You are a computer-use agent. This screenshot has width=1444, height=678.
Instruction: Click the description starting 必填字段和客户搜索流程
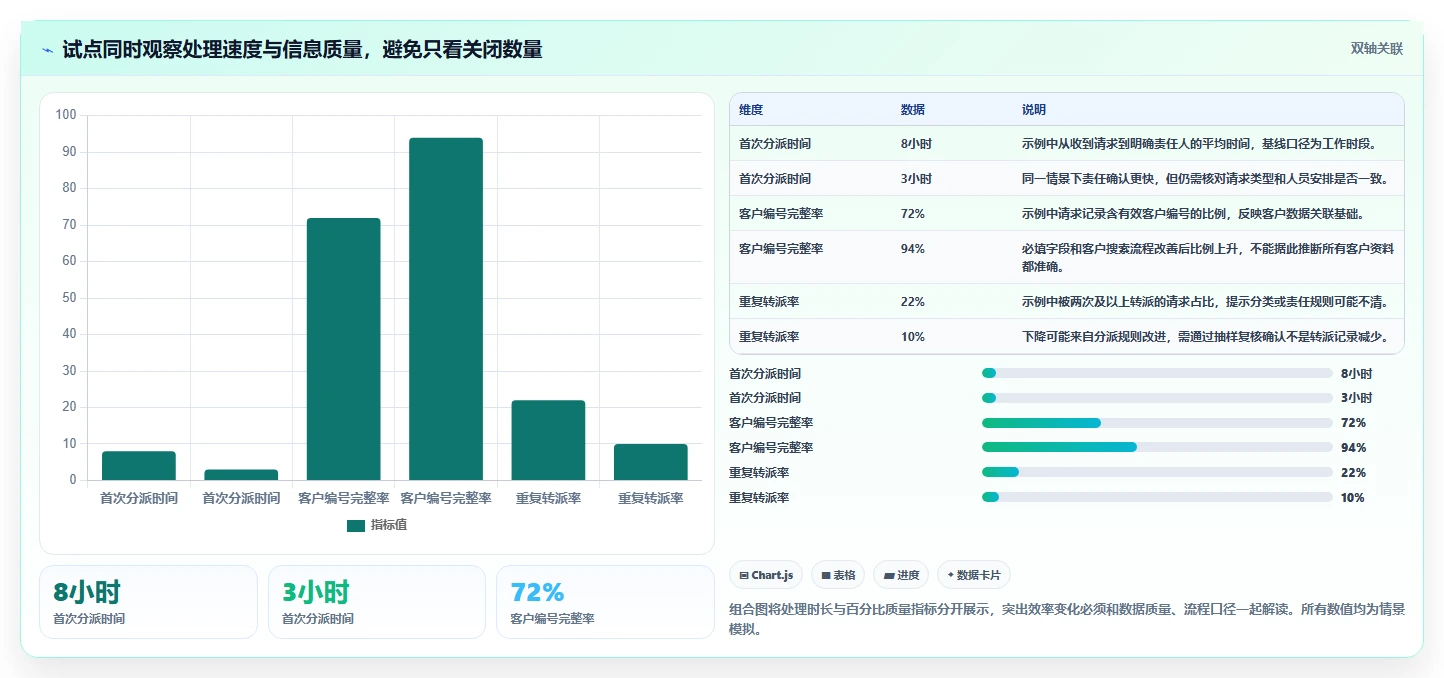(1208, 258)
